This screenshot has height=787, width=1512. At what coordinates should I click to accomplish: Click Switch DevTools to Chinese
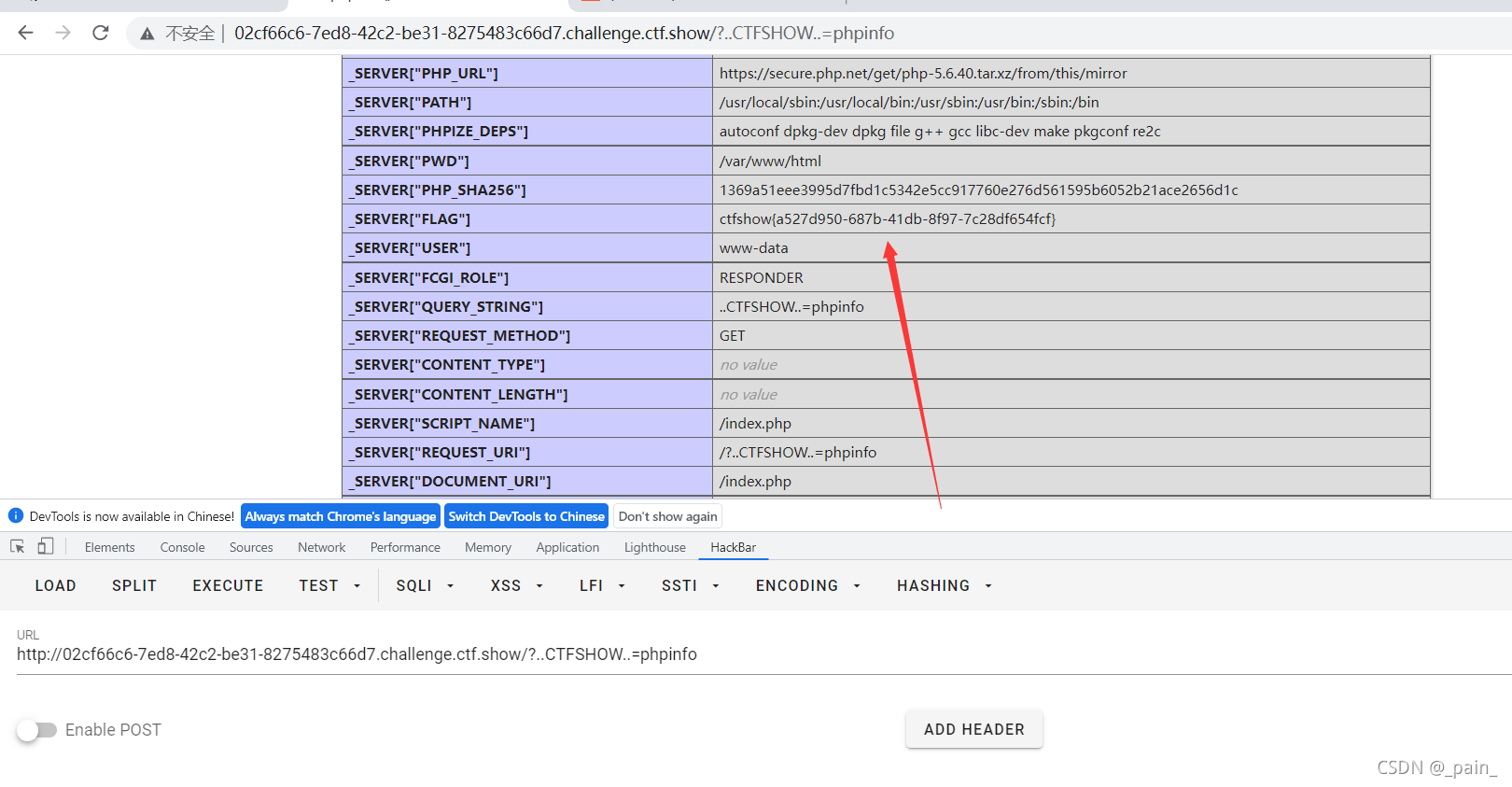(526, 516)
